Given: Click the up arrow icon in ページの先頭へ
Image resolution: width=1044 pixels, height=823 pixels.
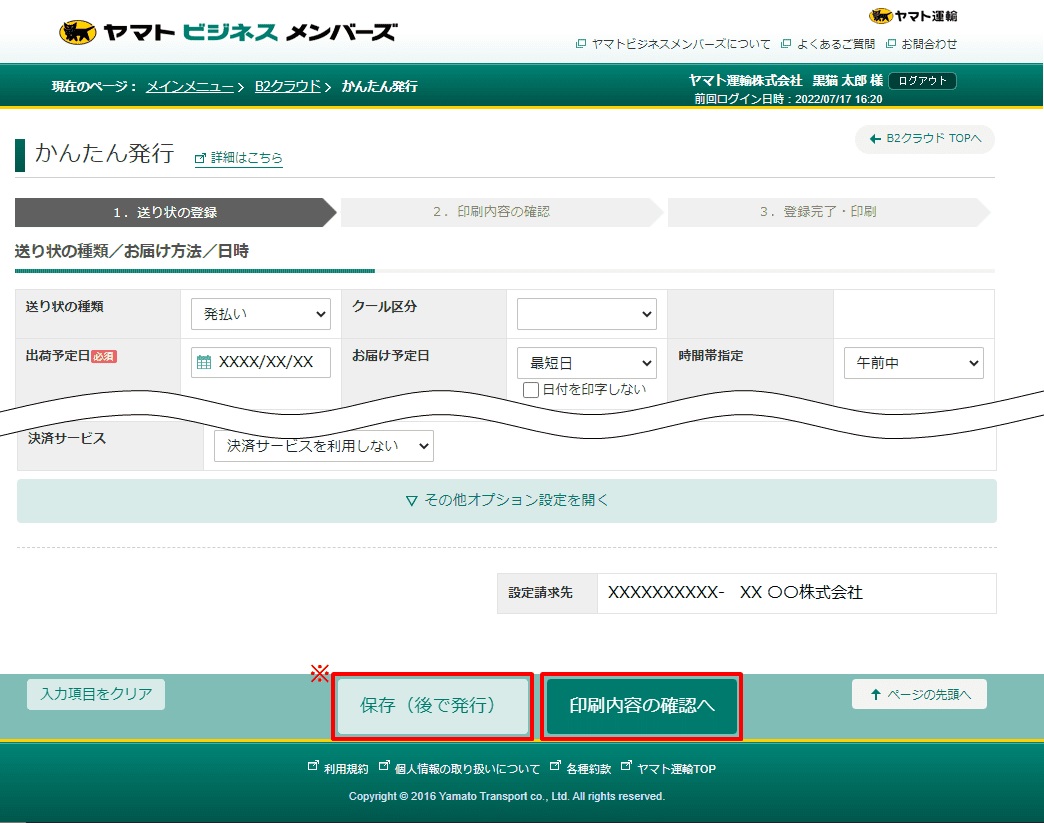Looking at the screenshot, I should point(876,694).
